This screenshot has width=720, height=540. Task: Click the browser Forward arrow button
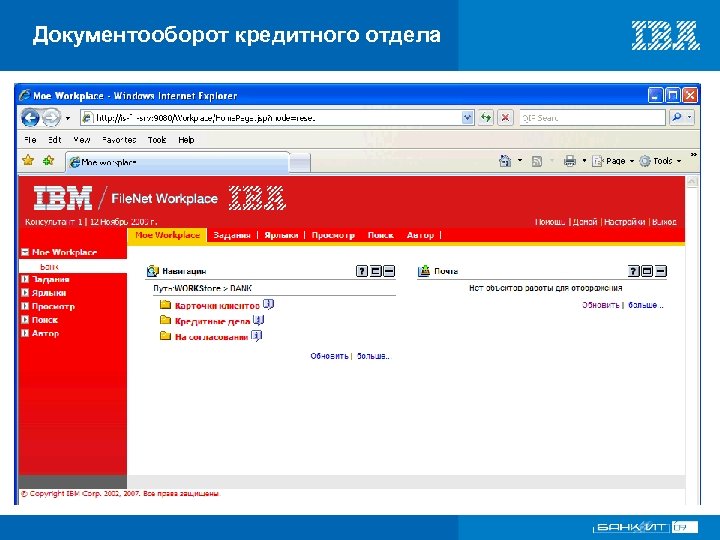(51, 118)
